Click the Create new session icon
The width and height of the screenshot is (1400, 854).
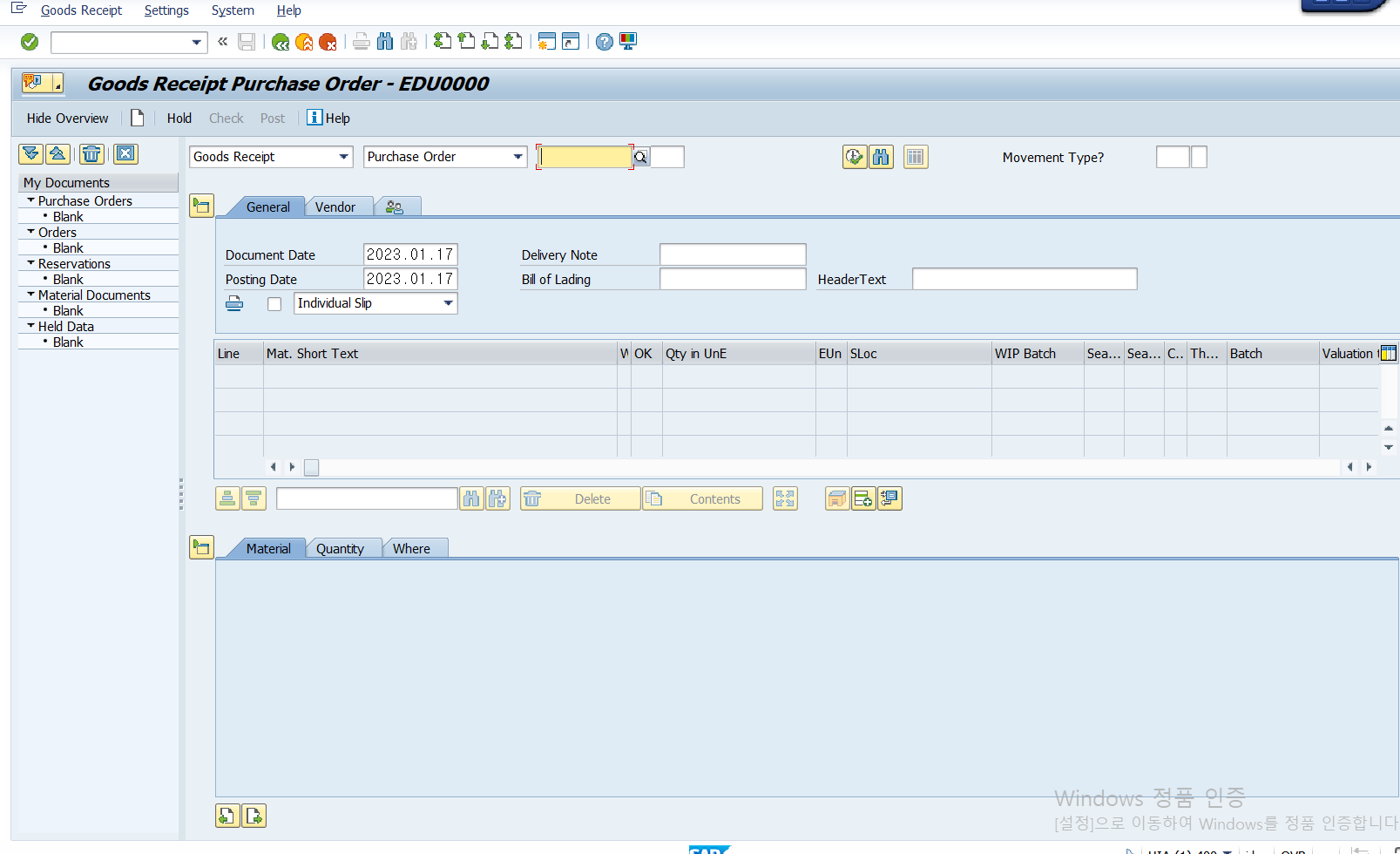tap(546, 41)
